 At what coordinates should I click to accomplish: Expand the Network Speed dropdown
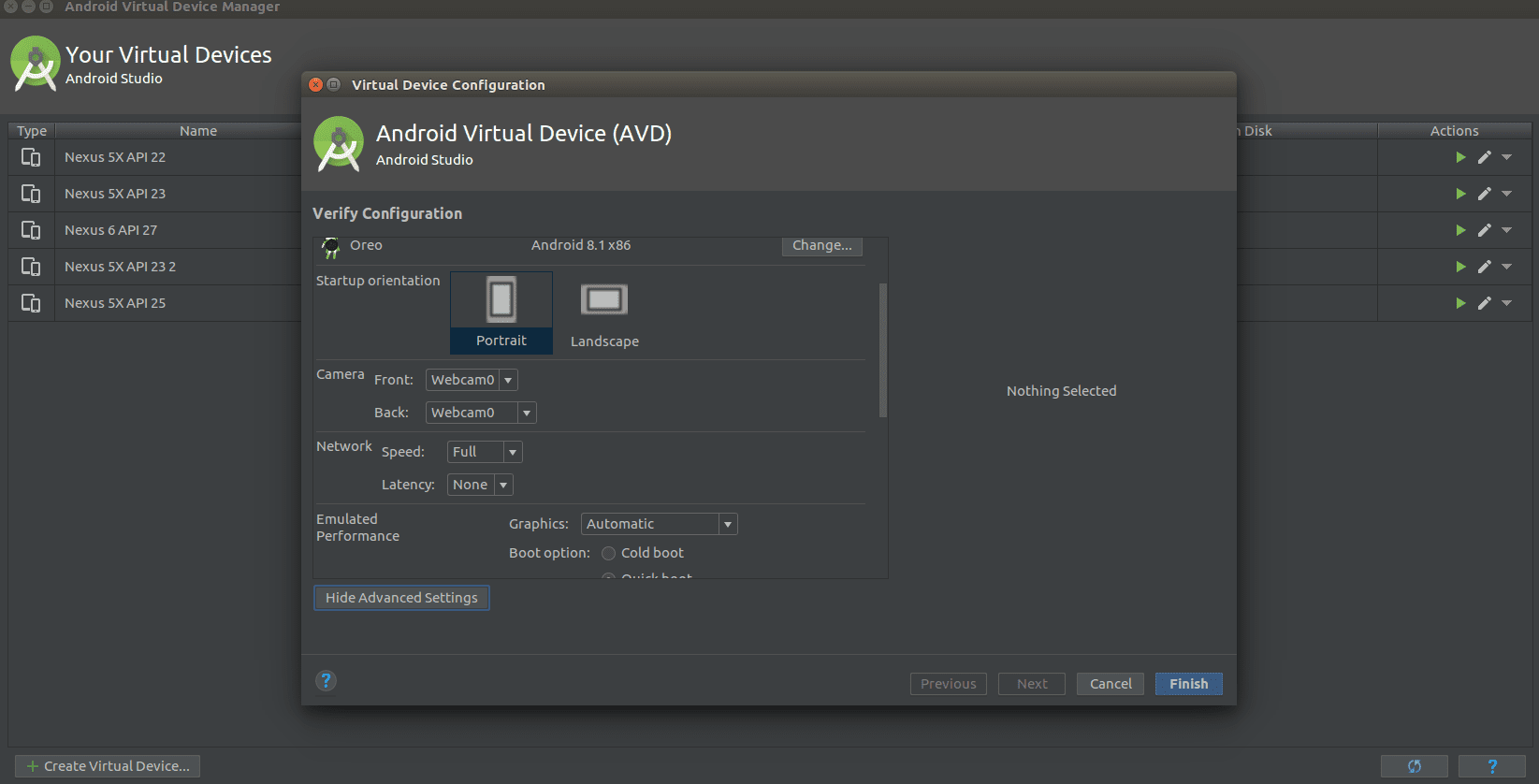[x=484, y=452]
